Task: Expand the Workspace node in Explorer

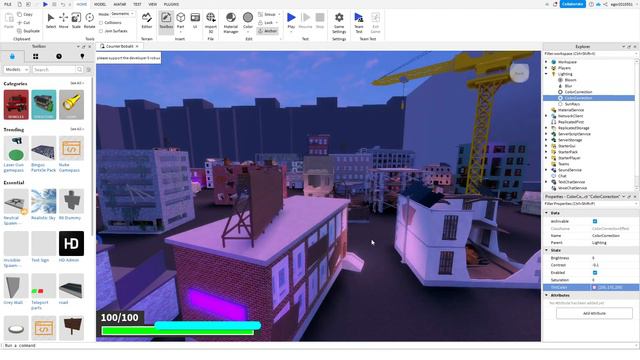Action: [x=547, y=62]
